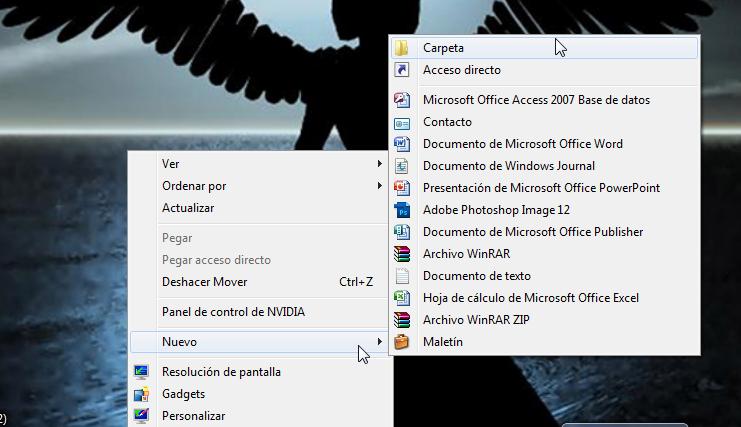Click the Maletín briefcase icon
This screenshot has width=741, height=427.
[x=402, y=342]
